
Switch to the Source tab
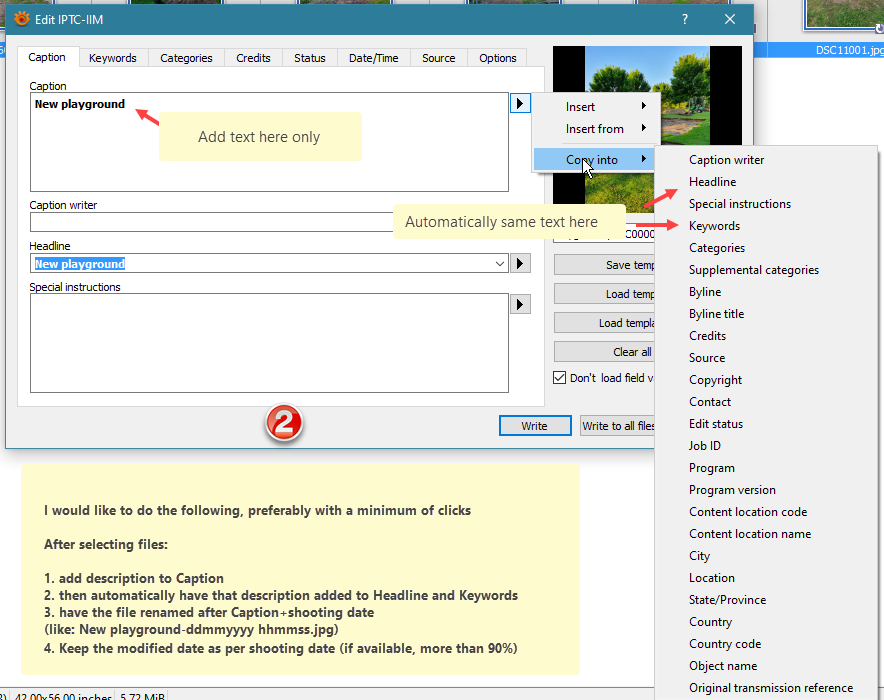tap(439, 58)
